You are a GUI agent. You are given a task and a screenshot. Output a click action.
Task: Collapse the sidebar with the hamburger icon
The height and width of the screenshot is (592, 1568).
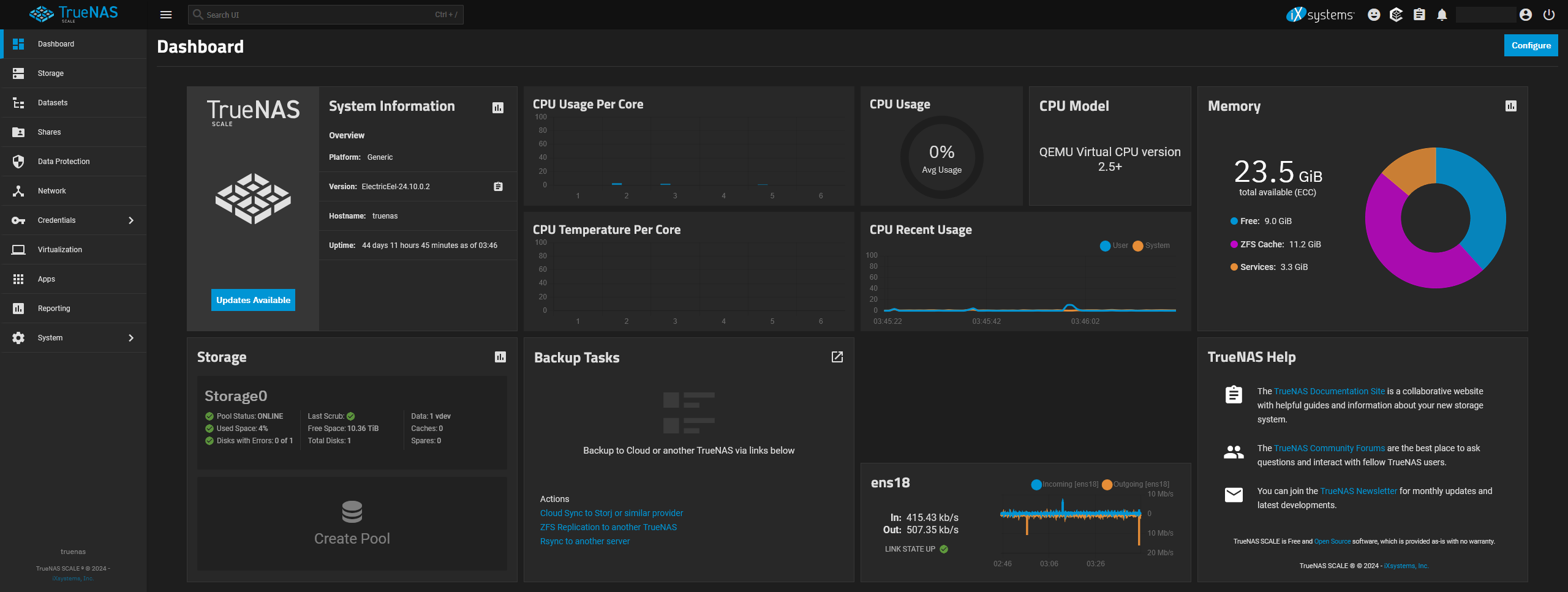pyautogui.click(x=165, y=14)
